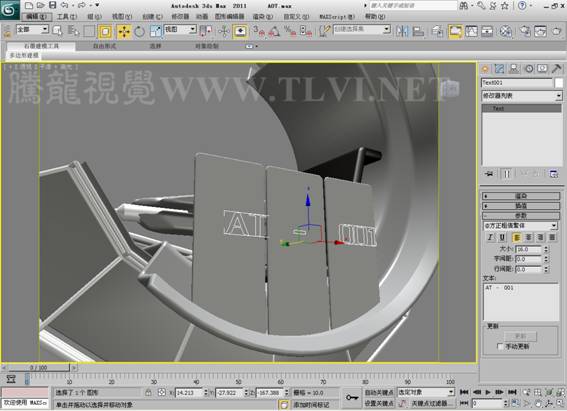
Task: Open Render Setup icon in main toolbar
Action: [x=524, y=31]
